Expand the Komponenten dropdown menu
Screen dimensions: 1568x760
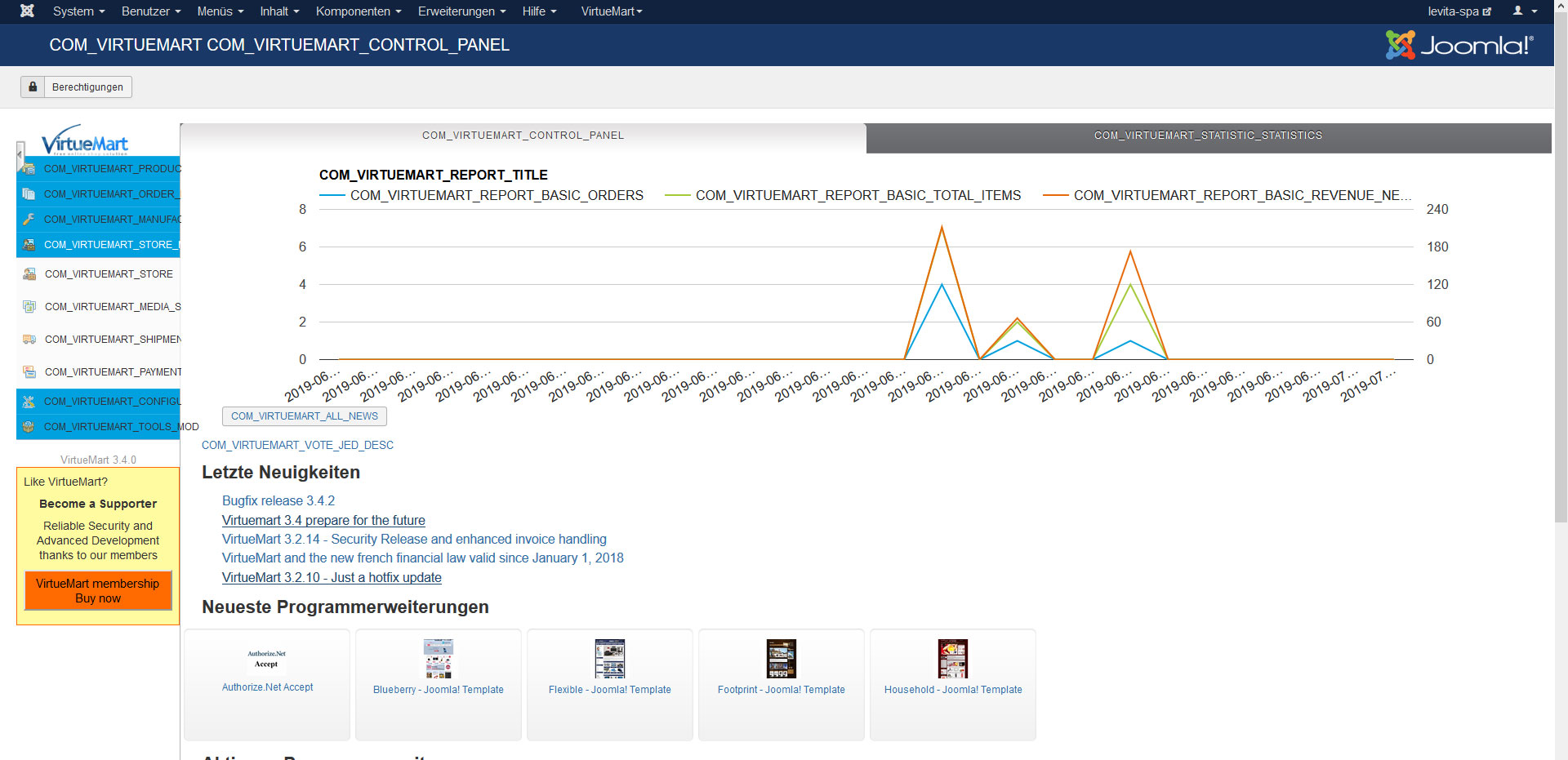click(x=358, y=11)
